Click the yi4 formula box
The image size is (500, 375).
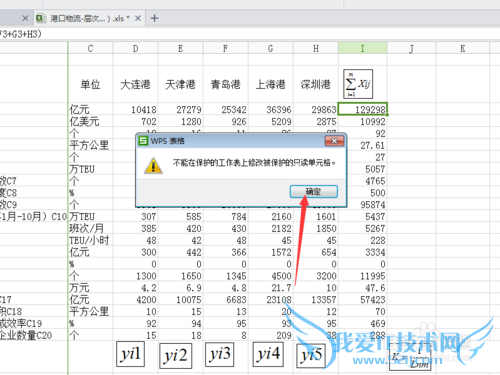268,354
